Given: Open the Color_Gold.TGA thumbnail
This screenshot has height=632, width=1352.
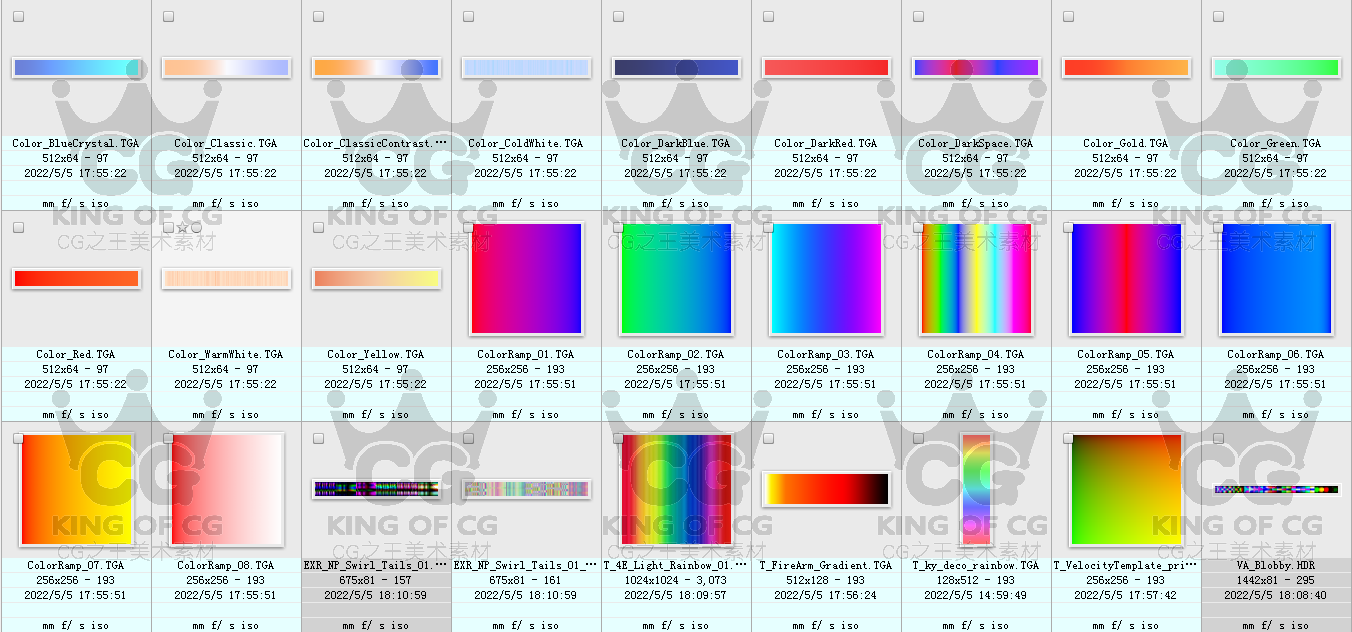Looking at the screenshot, I should click(1126, 67).
